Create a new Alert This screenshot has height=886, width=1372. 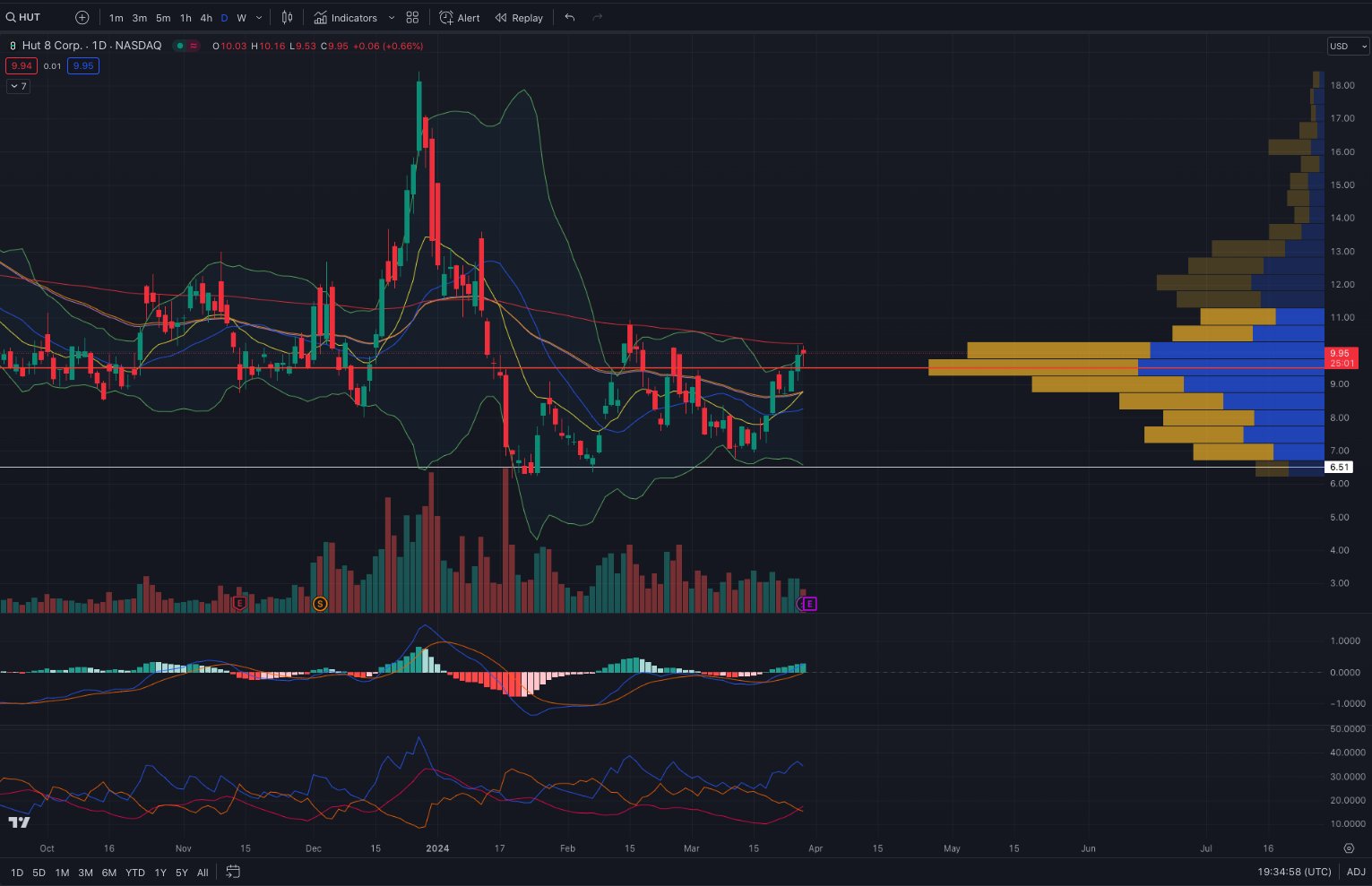point(460,17)
